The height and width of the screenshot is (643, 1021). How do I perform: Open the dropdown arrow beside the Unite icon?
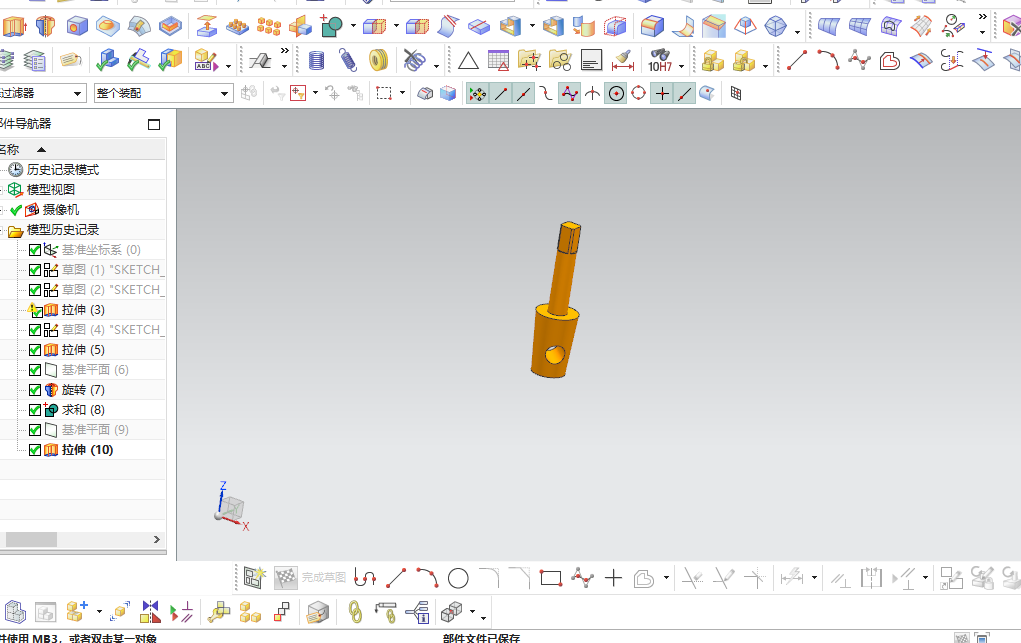coord(354,26)
